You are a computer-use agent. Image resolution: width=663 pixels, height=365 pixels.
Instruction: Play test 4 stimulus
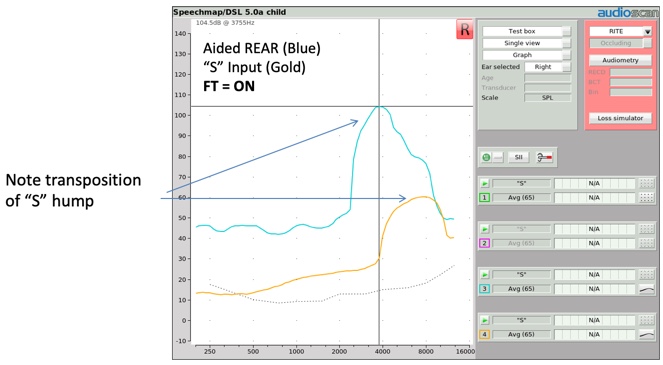point(485,321)
